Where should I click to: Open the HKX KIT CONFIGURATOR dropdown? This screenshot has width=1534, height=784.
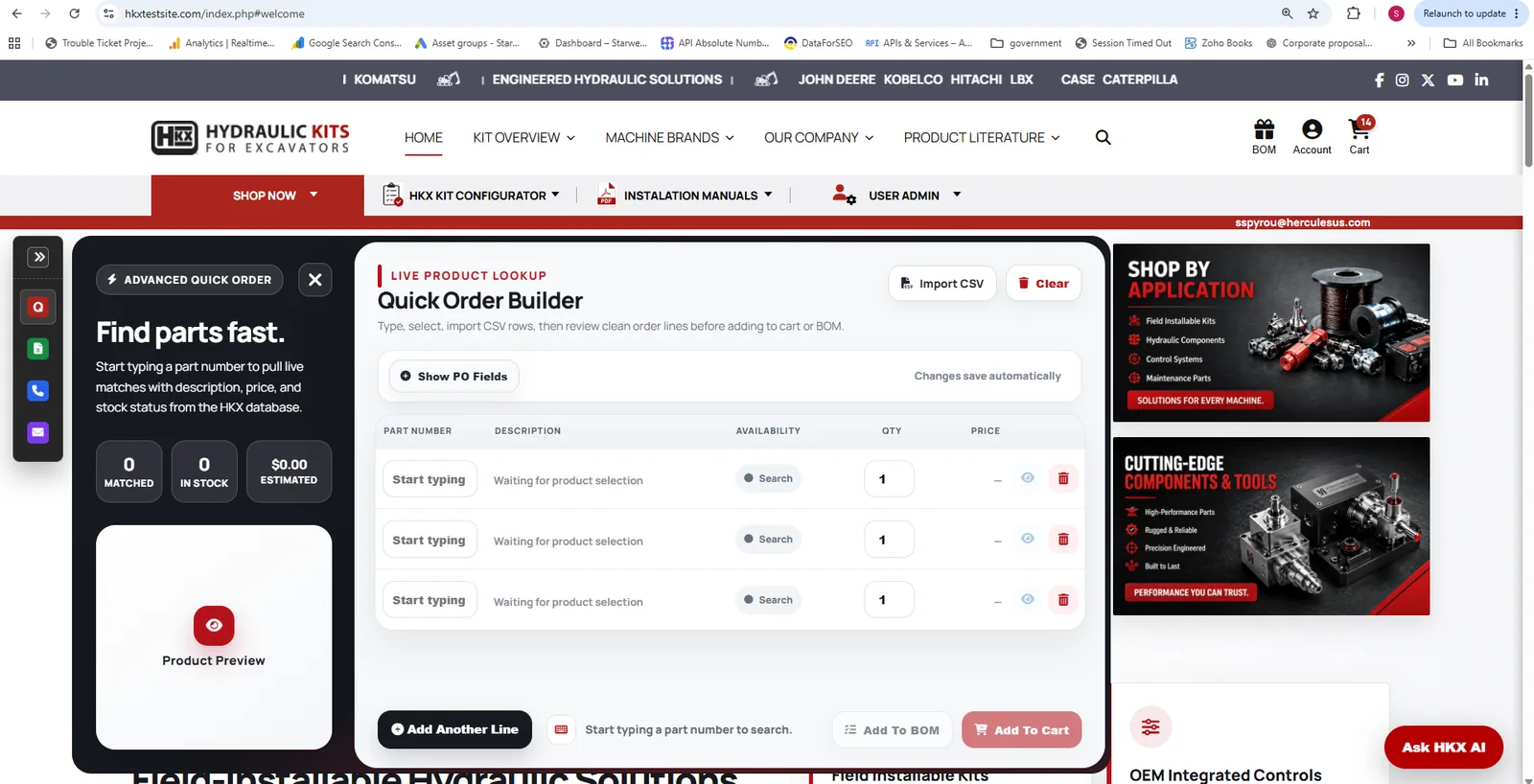pos(471,196)
